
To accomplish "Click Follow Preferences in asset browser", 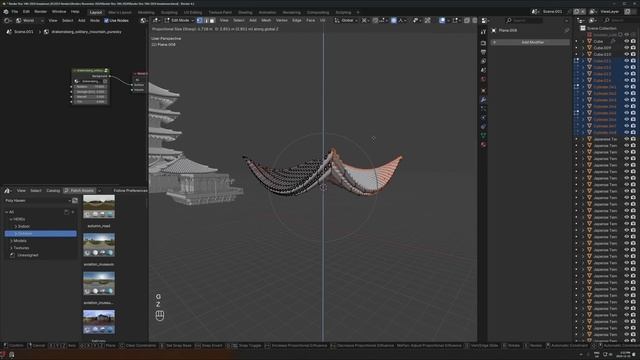I will [x=130, y=191].
